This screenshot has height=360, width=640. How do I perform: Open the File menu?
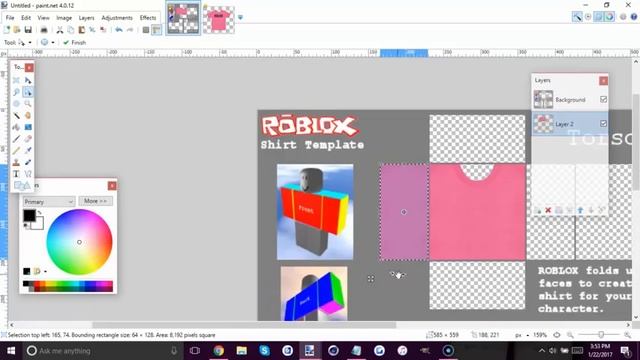[10, 18]
